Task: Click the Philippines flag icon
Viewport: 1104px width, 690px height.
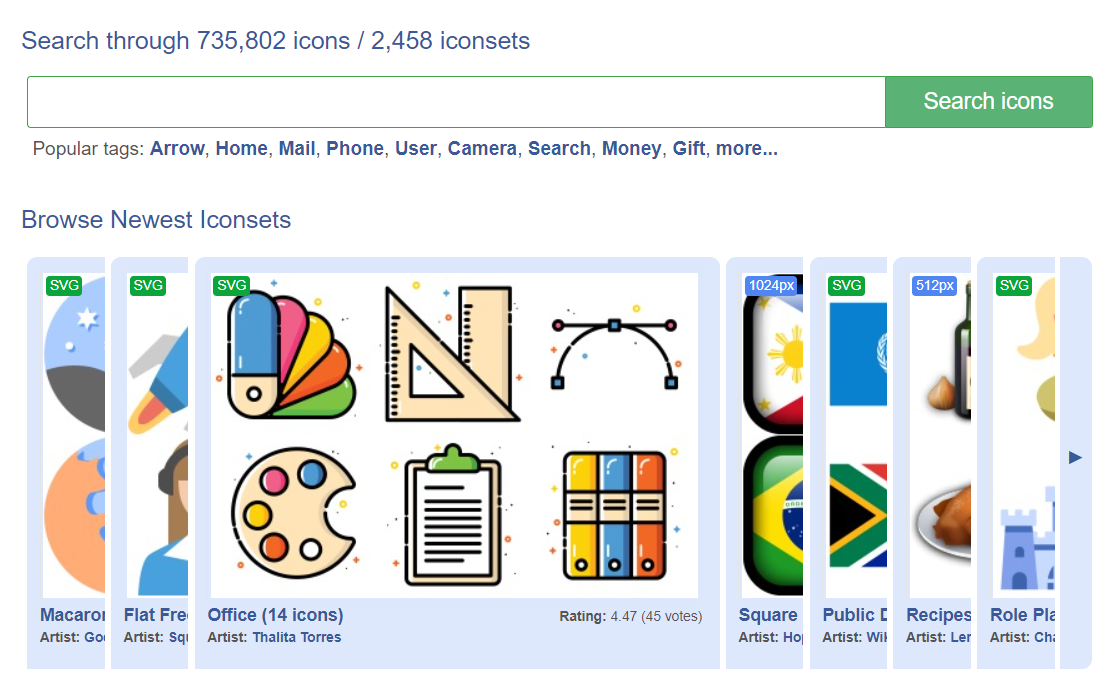Action: pos(774,354)
